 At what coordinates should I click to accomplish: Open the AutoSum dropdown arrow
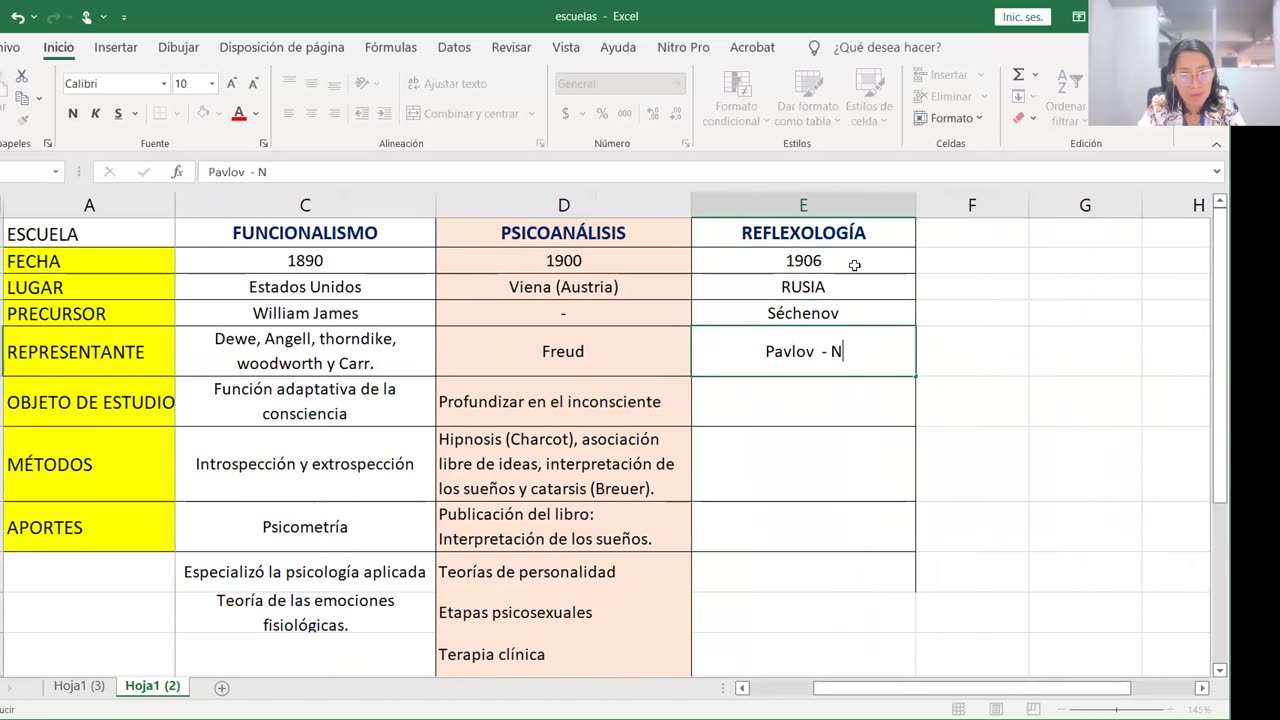point(1035,75)
